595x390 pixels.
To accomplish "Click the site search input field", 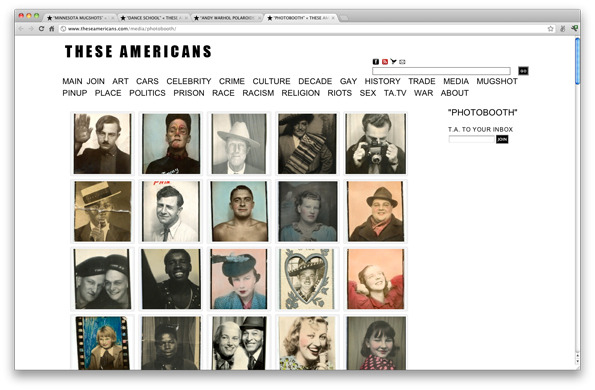I will coord(441,71).
